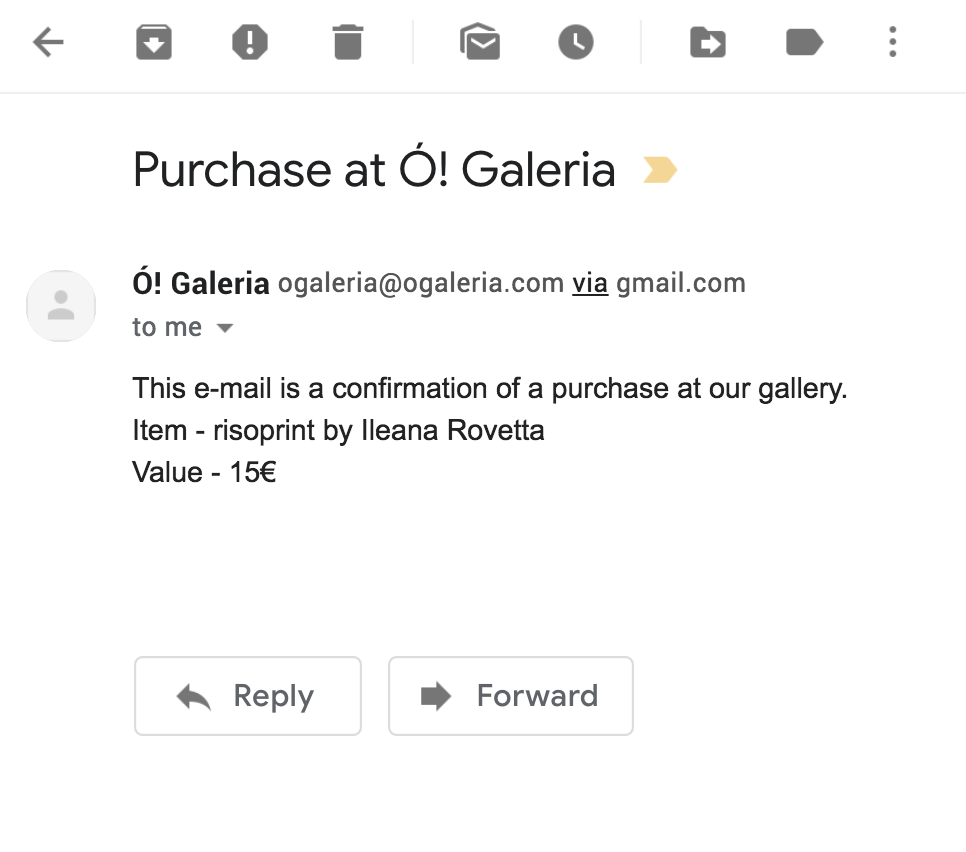Expand recipient details next to "to me"
The width and height of the screenshot is (966, 852).
225,328
